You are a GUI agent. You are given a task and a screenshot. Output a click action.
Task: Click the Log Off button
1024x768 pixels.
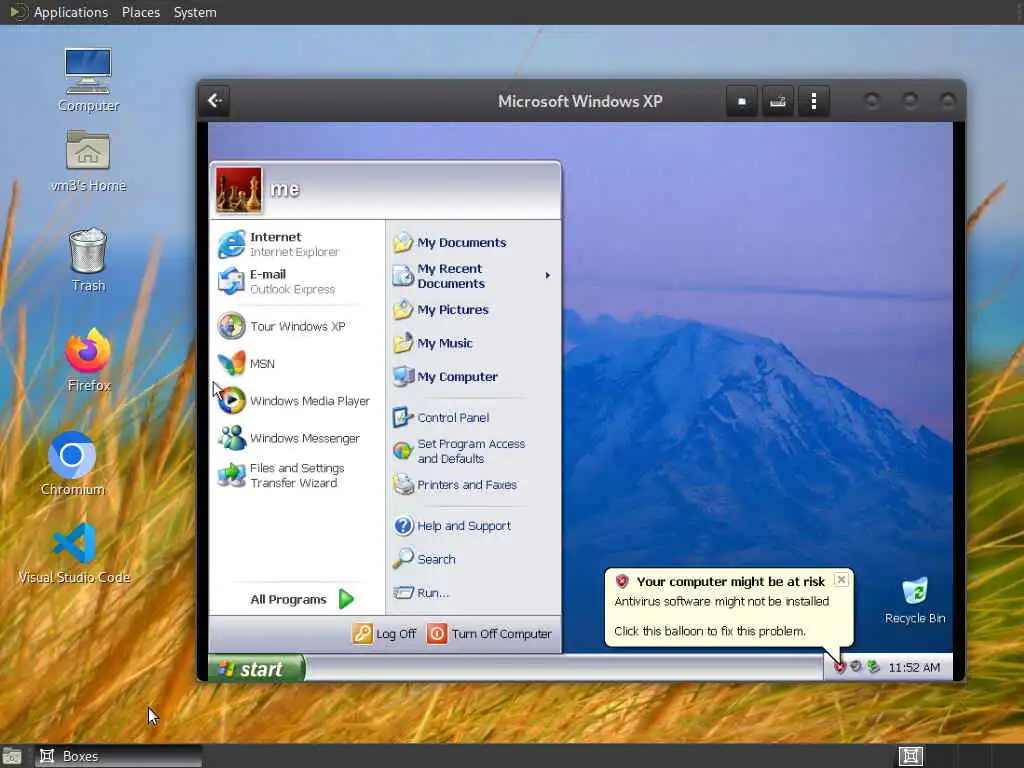click(384, 633)
